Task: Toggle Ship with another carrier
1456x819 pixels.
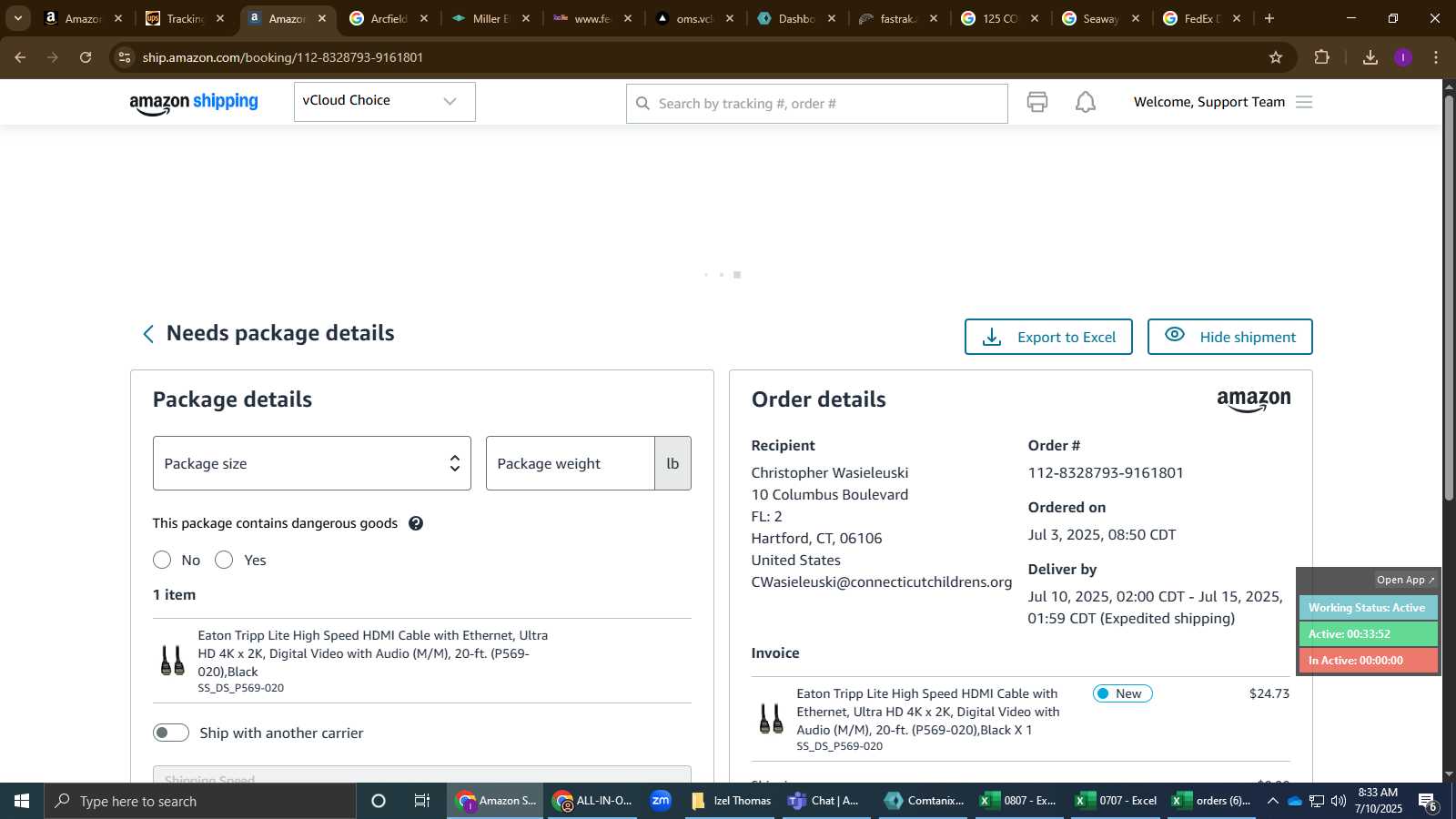Action: tap(171, 733)
